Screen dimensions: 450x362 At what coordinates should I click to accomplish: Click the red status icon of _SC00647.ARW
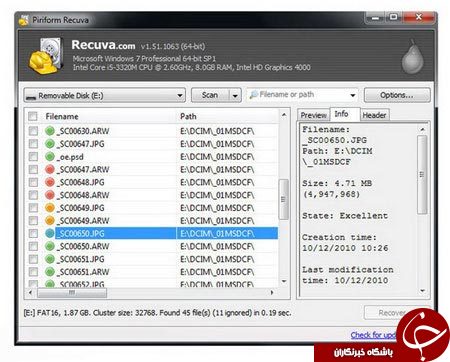point(50,169)
